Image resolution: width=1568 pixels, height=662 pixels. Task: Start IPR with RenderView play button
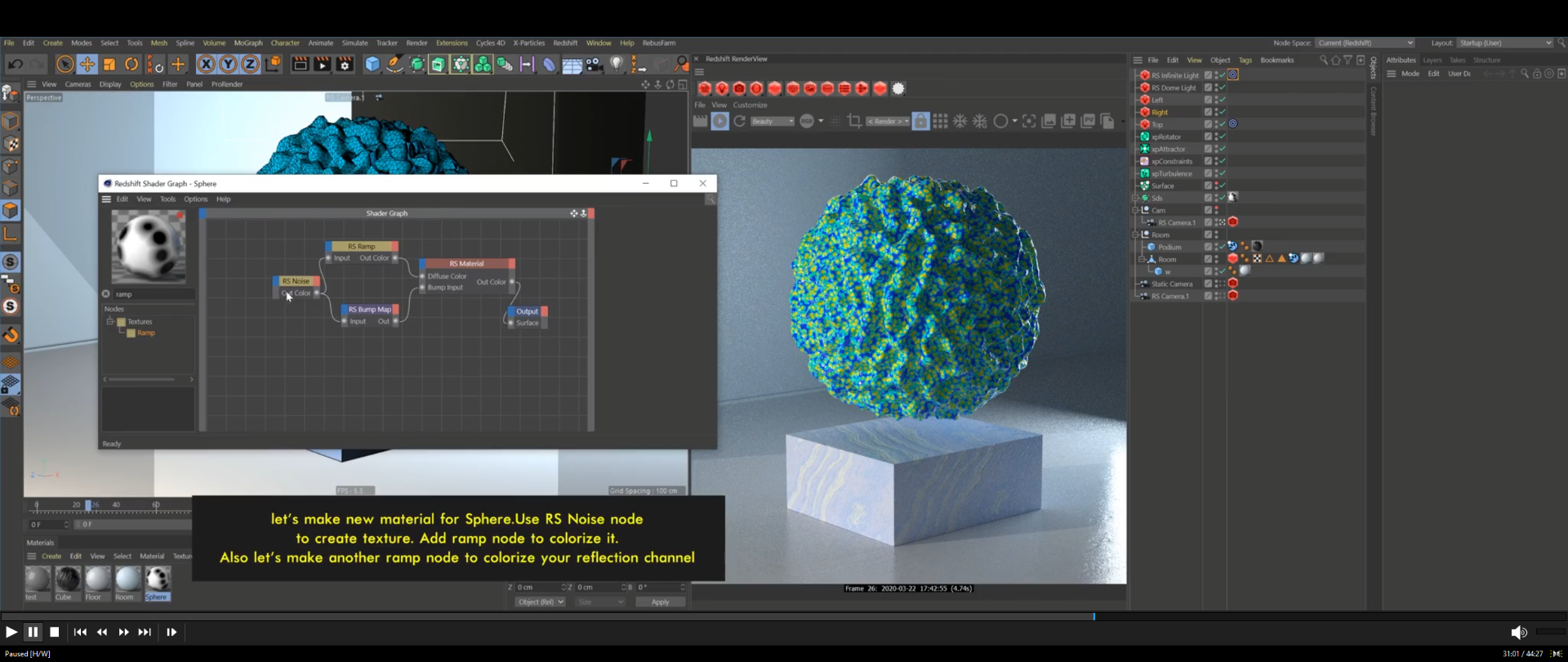(719, 121)
